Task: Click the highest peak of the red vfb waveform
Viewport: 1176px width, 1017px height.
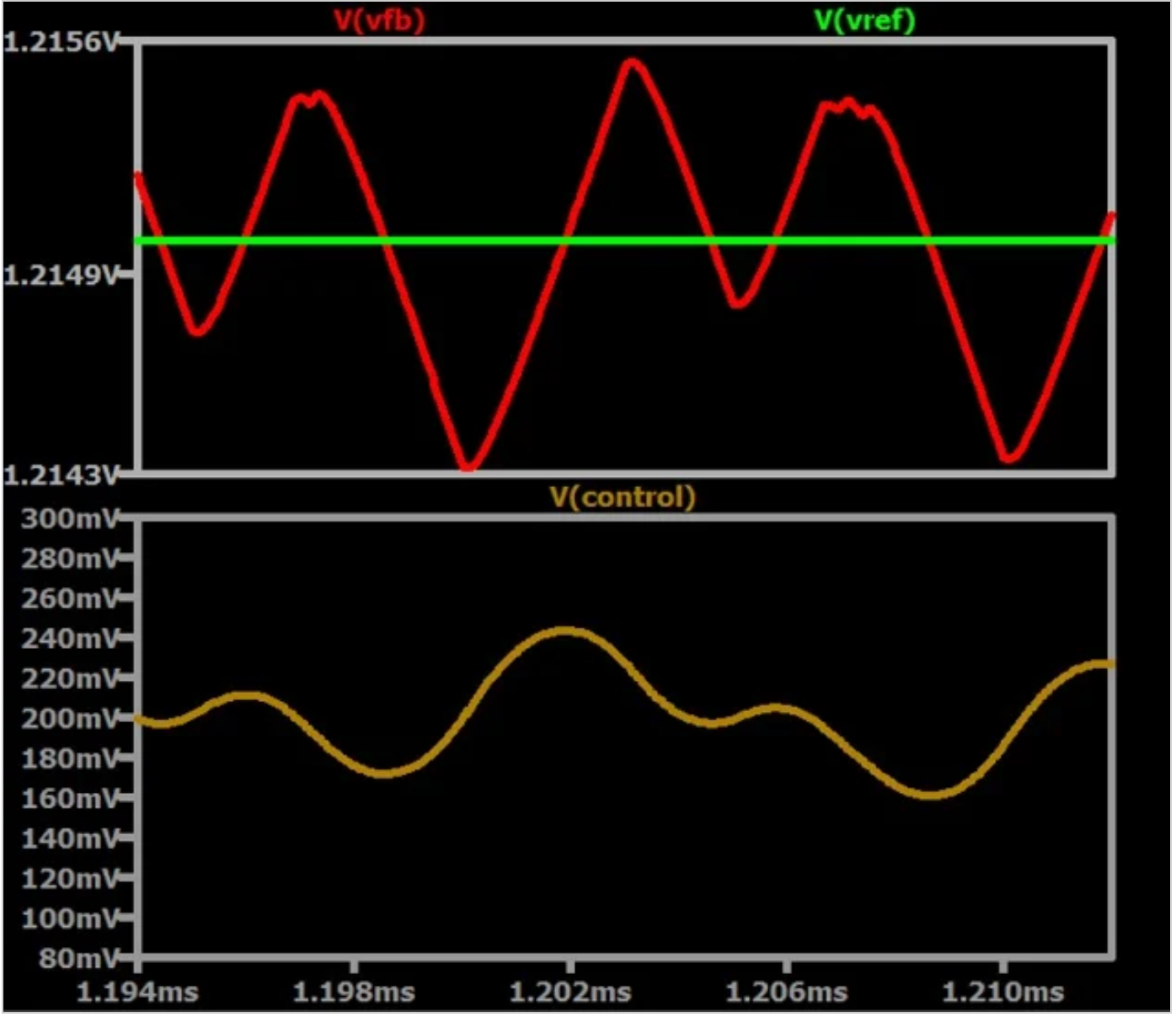Action: [x=633, y=64]
